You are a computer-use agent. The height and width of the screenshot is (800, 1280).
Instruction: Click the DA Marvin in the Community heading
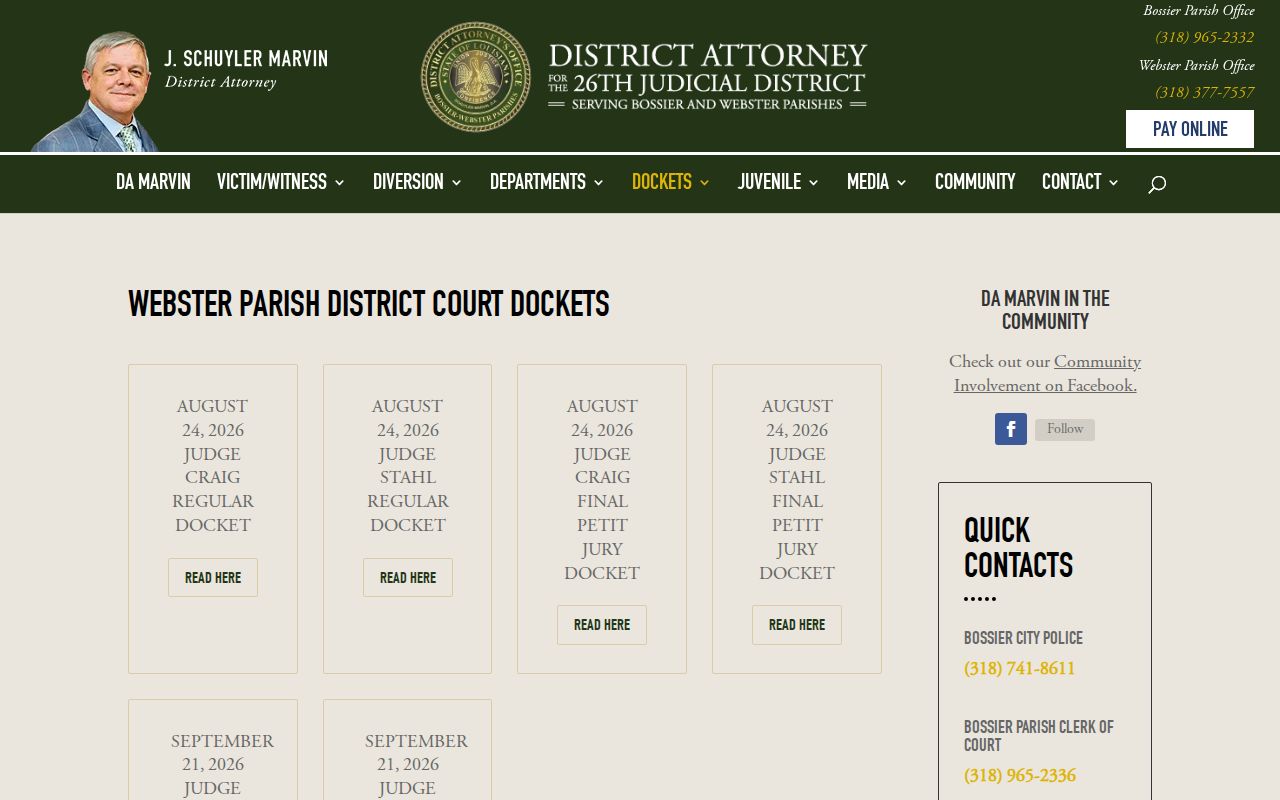coord(1045,310)
